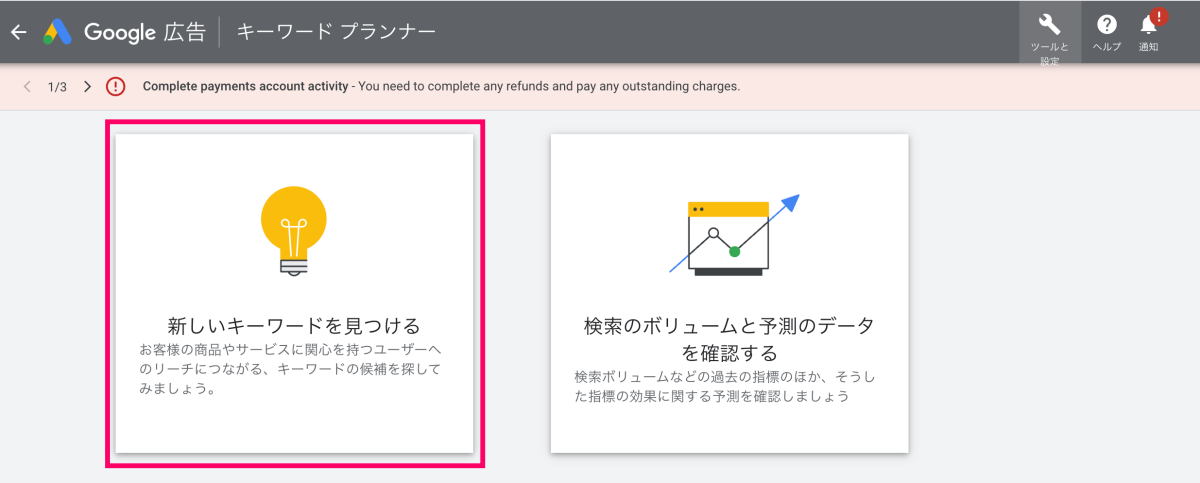Select the 新しいキーワードを見つける card title
The image size is (1200, 483).
click(x=293, y=326)
